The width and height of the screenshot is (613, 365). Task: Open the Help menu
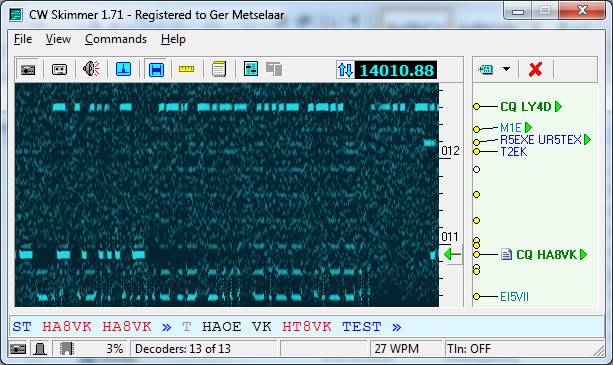[x=173, y=39]
